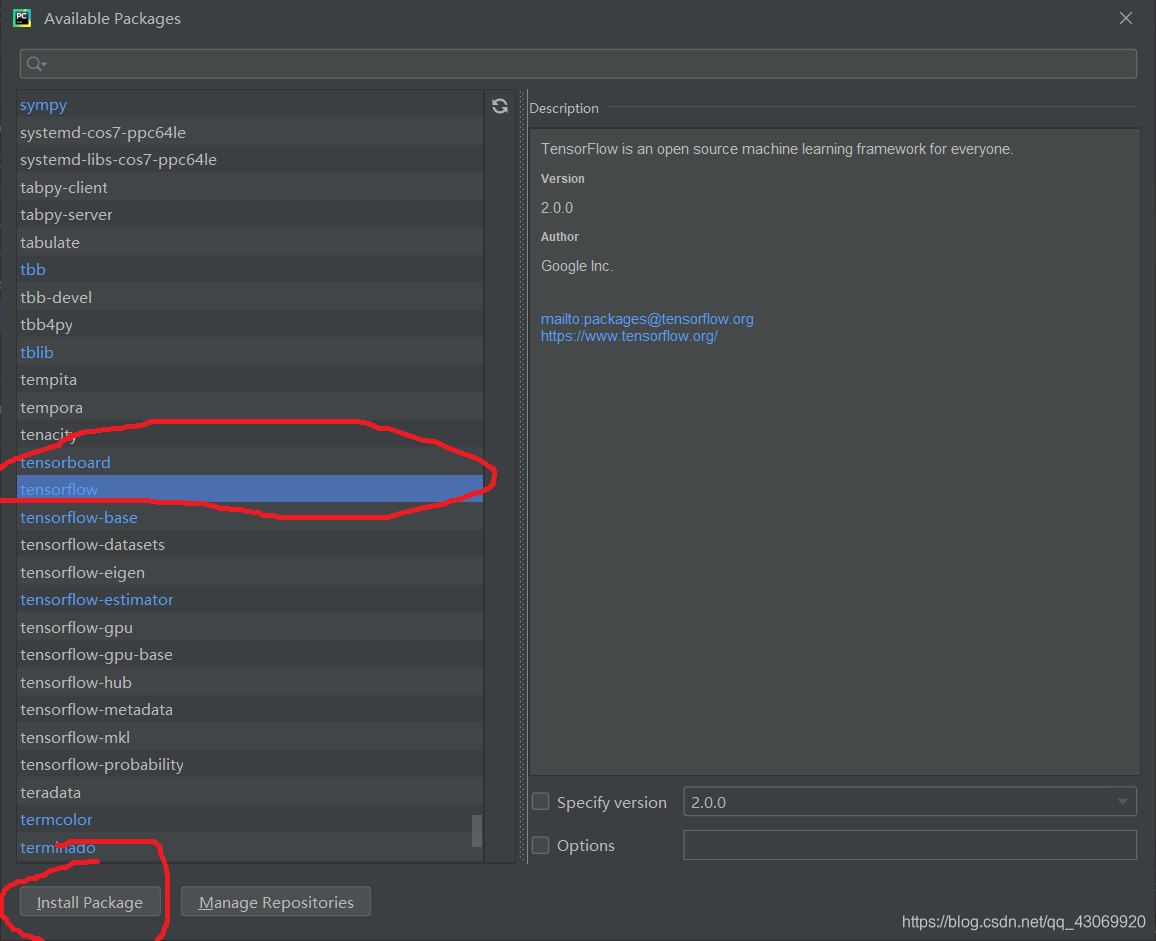Select the tensorboard package
This screenshot has height=941, width=1156.
coord(250,462)
